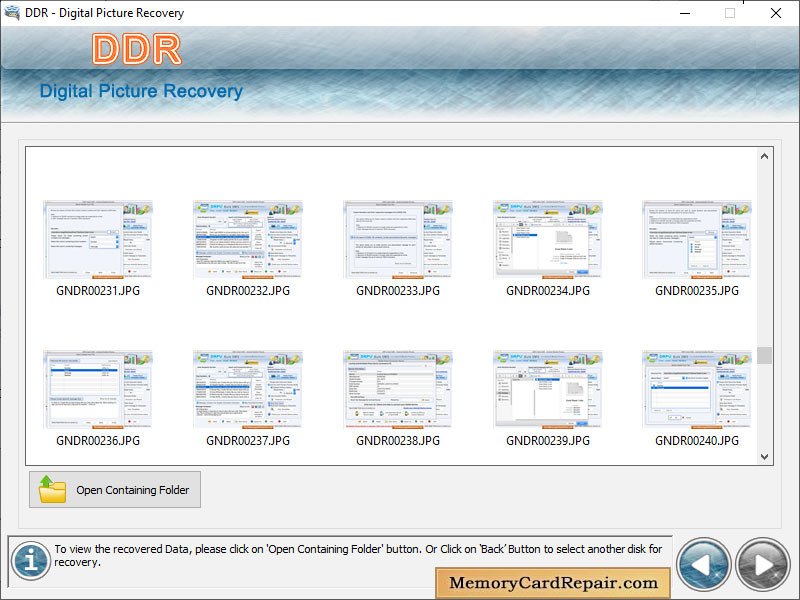The height and width of the screenshot is (600, 800).
Task: Click the info icon in the status area
Action: [31, 561]
